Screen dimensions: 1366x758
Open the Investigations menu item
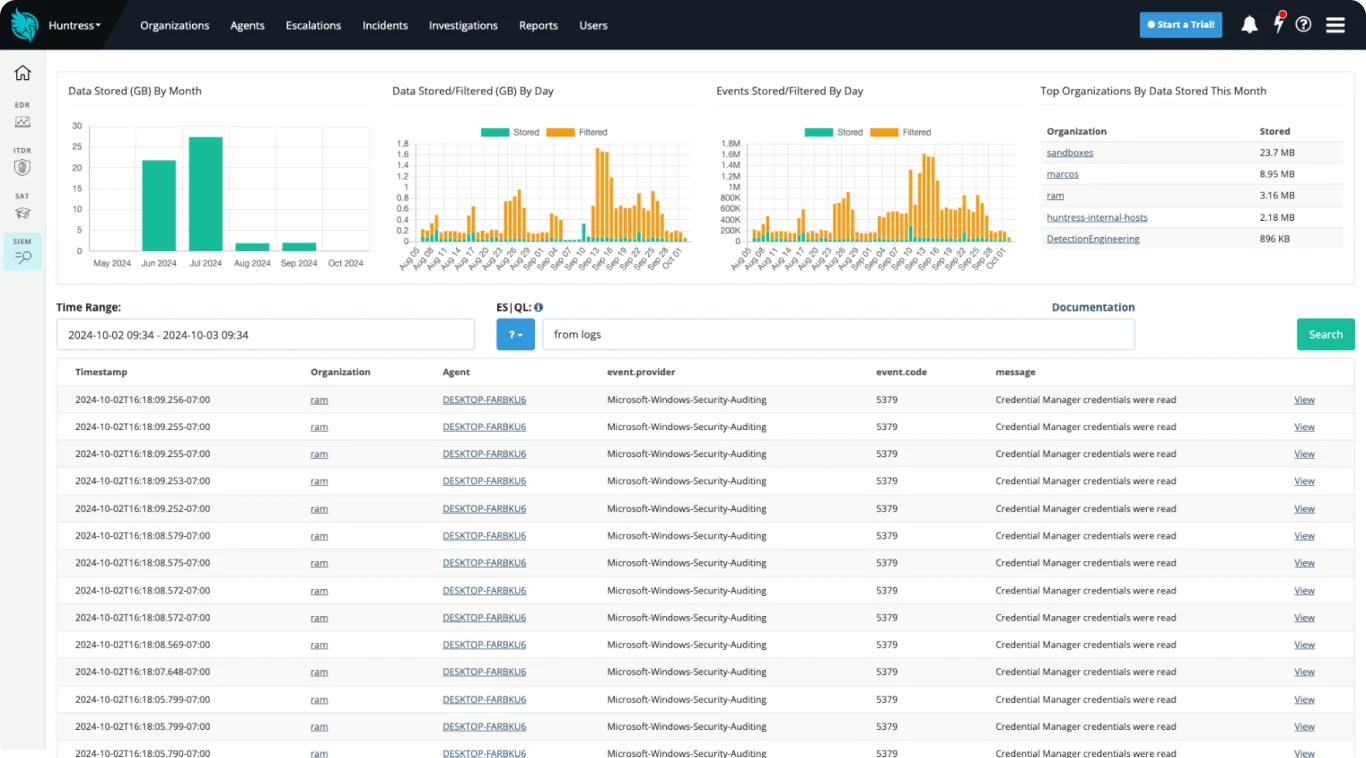[463, 25]
